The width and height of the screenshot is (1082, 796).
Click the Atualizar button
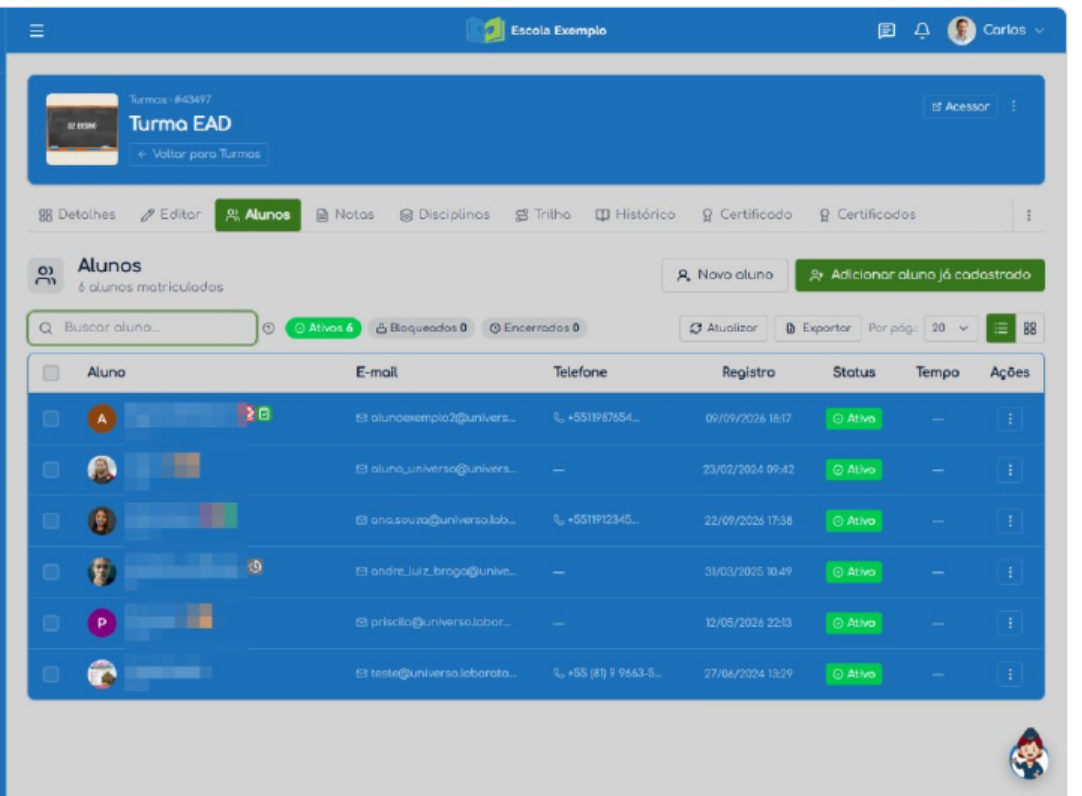pos(724,328)
